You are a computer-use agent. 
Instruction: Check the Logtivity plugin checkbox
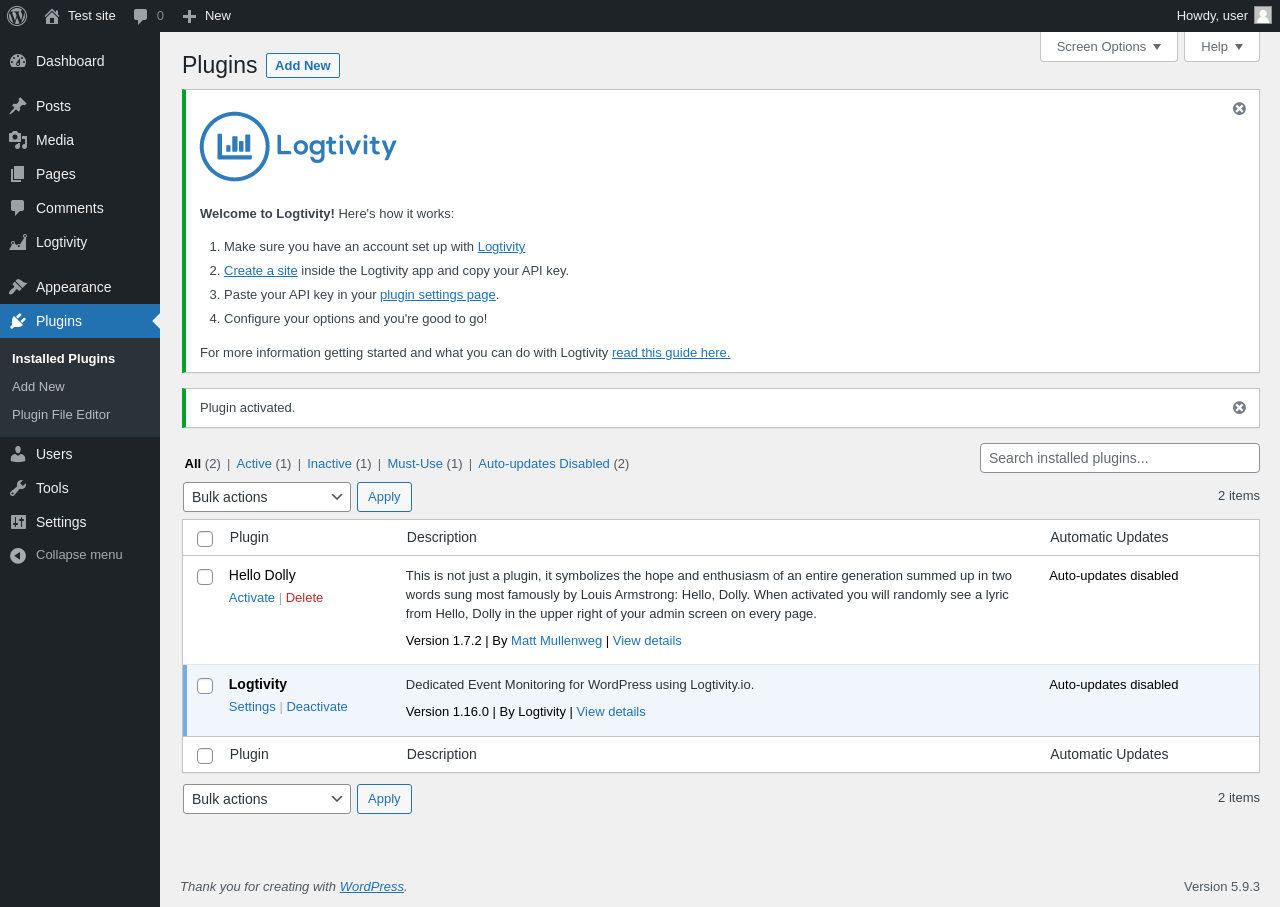coord(205,686)
